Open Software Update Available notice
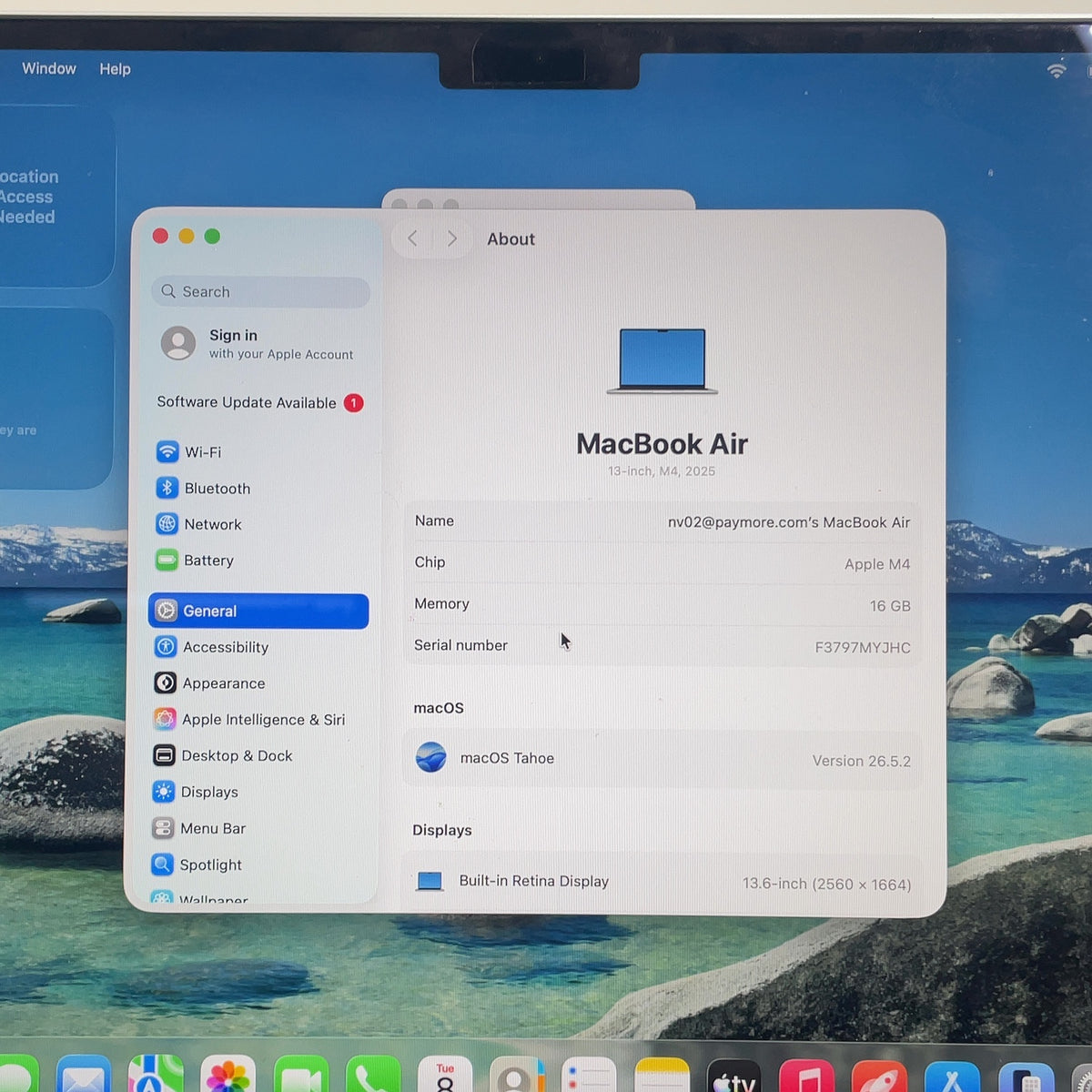Screen dimensions: 1092x1092 pyautogui.click(x=259, y=402)
